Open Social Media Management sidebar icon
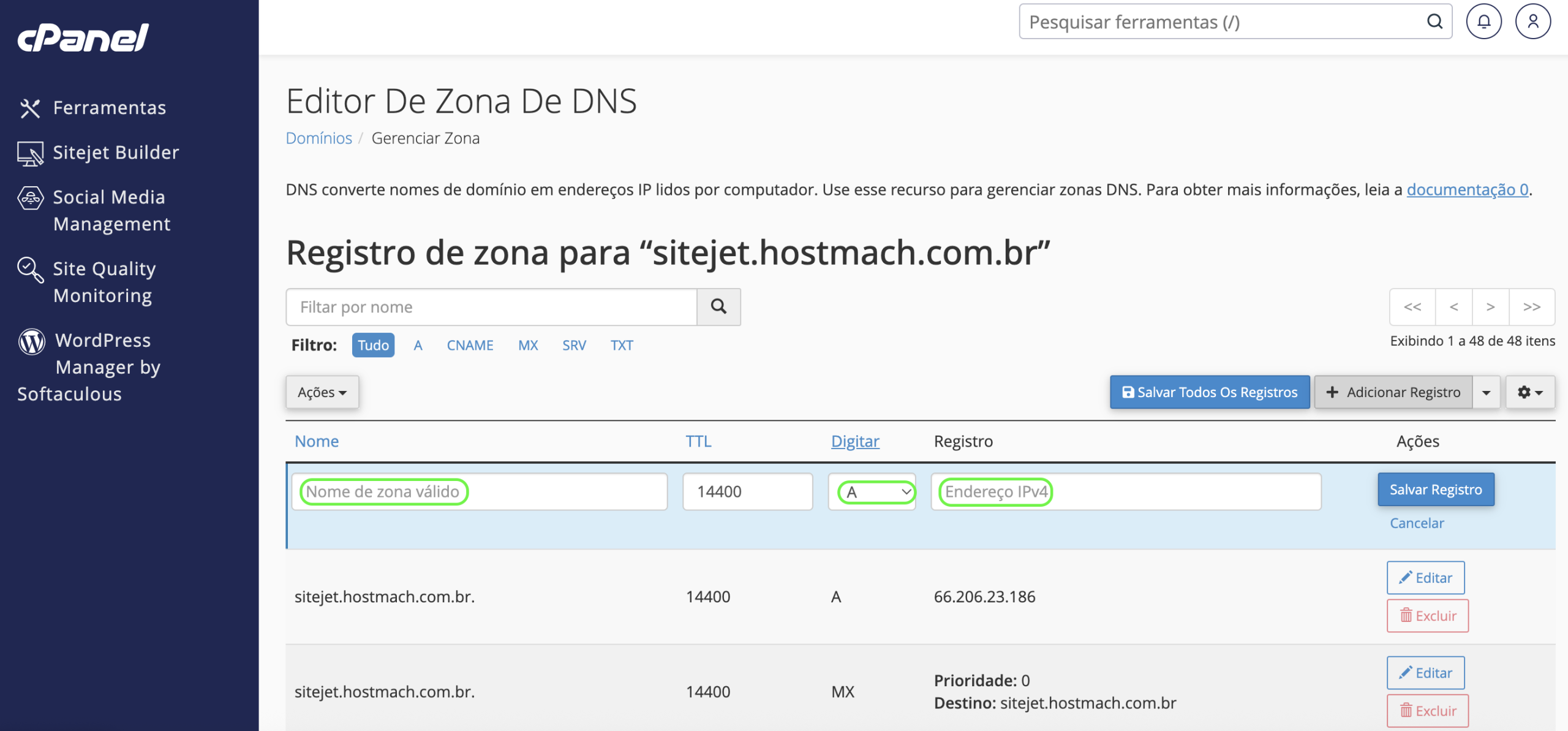Image resolution: width=1568 pixels, height=731 pixels. pos(30,198)
